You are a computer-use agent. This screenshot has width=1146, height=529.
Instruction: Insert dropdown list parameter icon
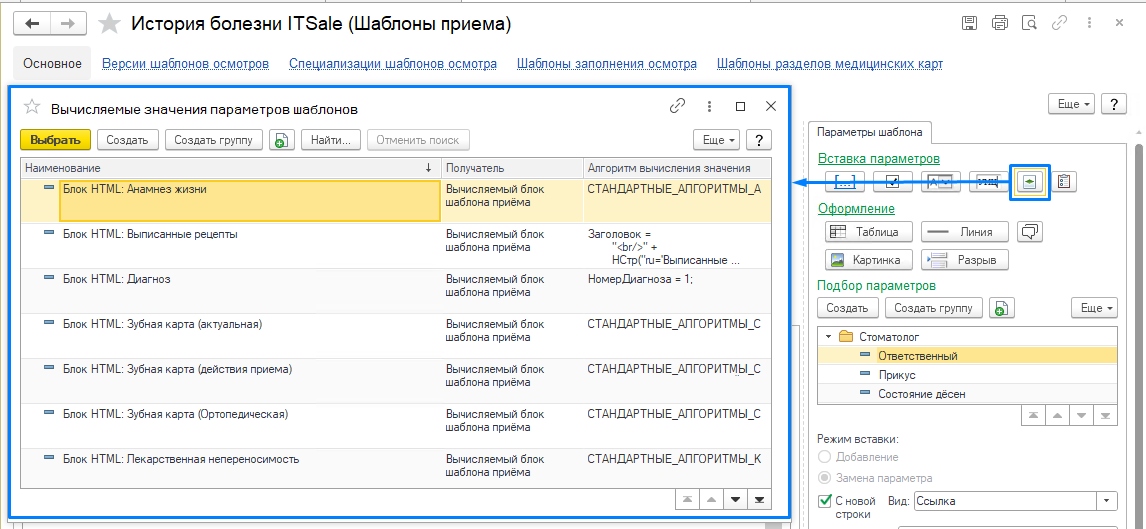coord(940,183)
